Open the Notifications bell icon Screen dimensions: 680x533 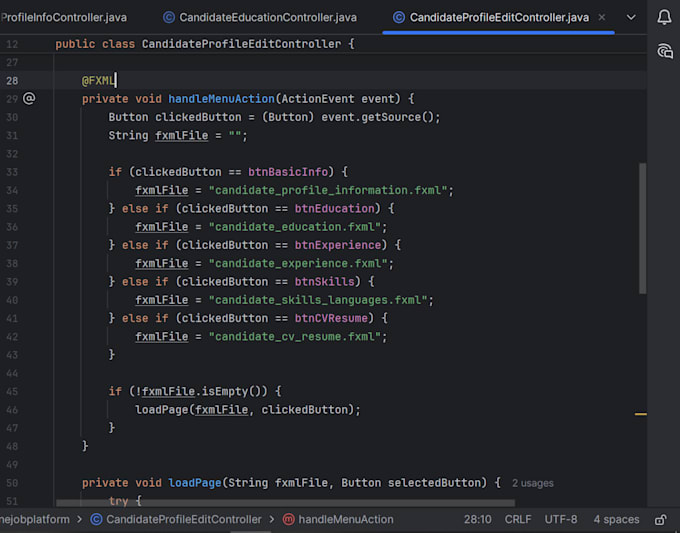[x=664, y=17]
